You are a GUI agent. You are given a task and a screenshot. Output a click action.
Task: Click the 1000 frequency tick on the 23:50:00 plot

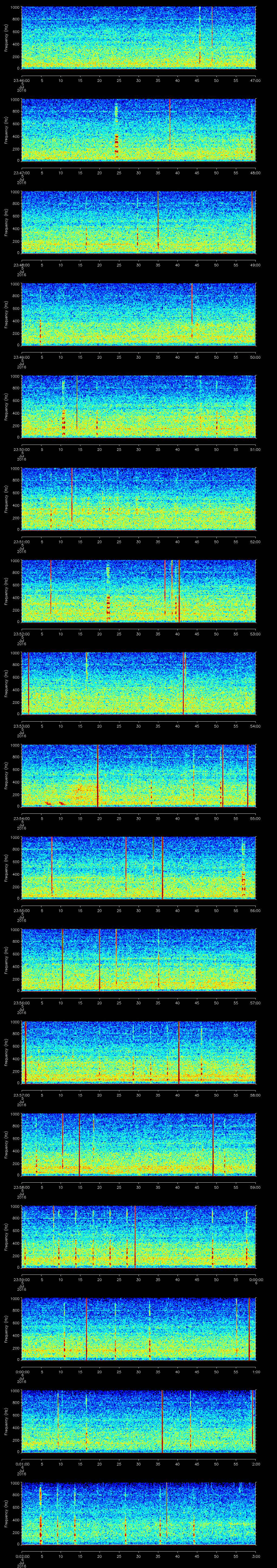point(15,376)
